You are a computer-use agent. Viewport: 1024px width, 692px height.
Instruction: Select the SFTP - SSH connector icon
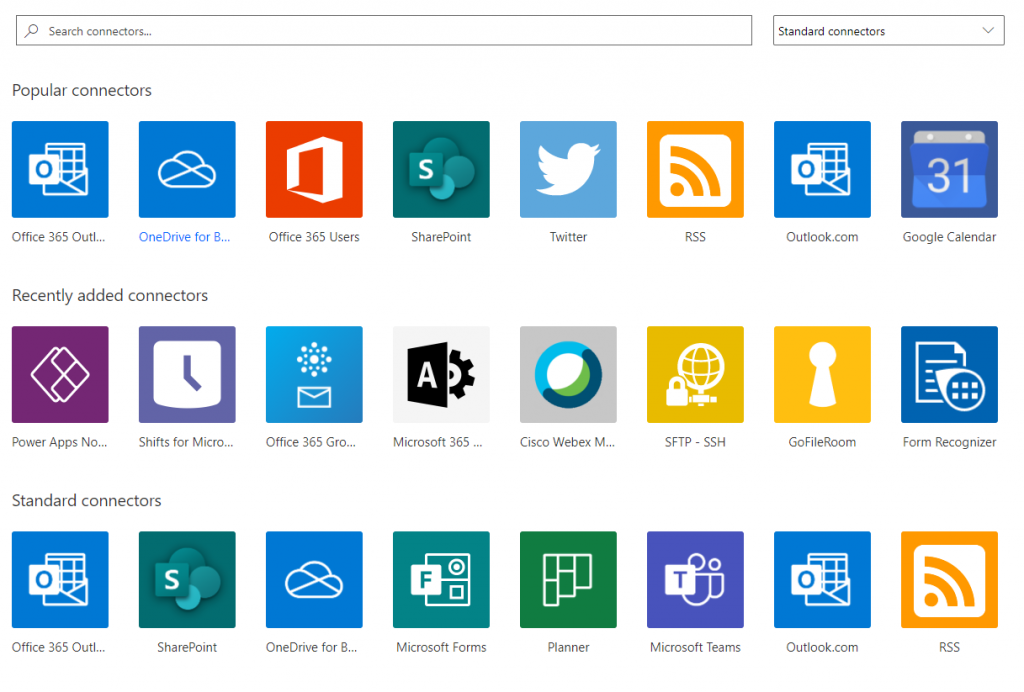tap(695, 374)
